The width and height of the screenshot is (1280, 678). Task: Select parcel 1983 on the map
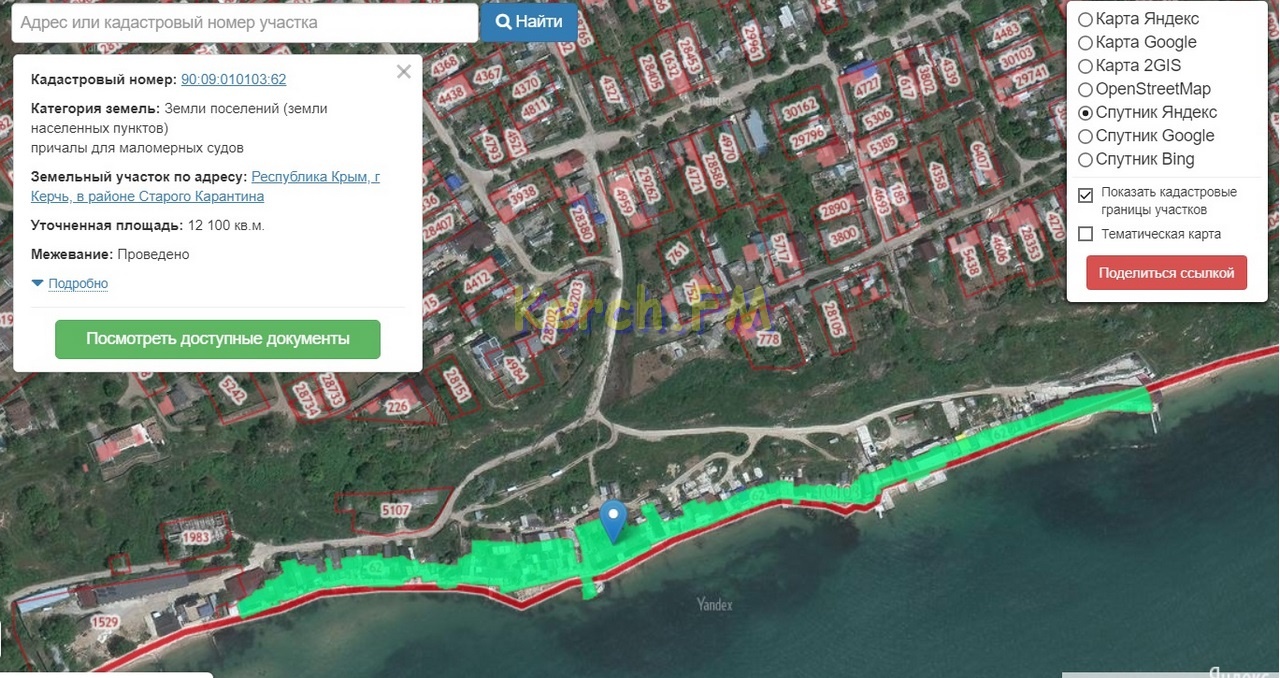196,539
